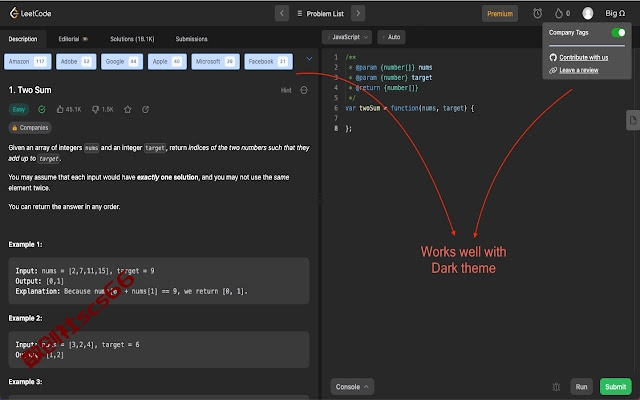
Task: Click the list icon beside Problem List
Action: click(300, 13)
